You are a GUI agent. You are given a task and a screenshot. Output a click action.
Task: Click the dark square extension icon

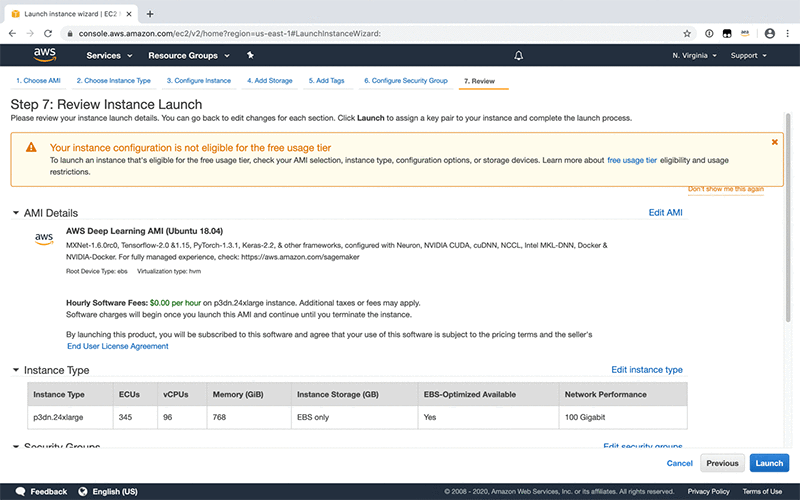tap(727, 34)
